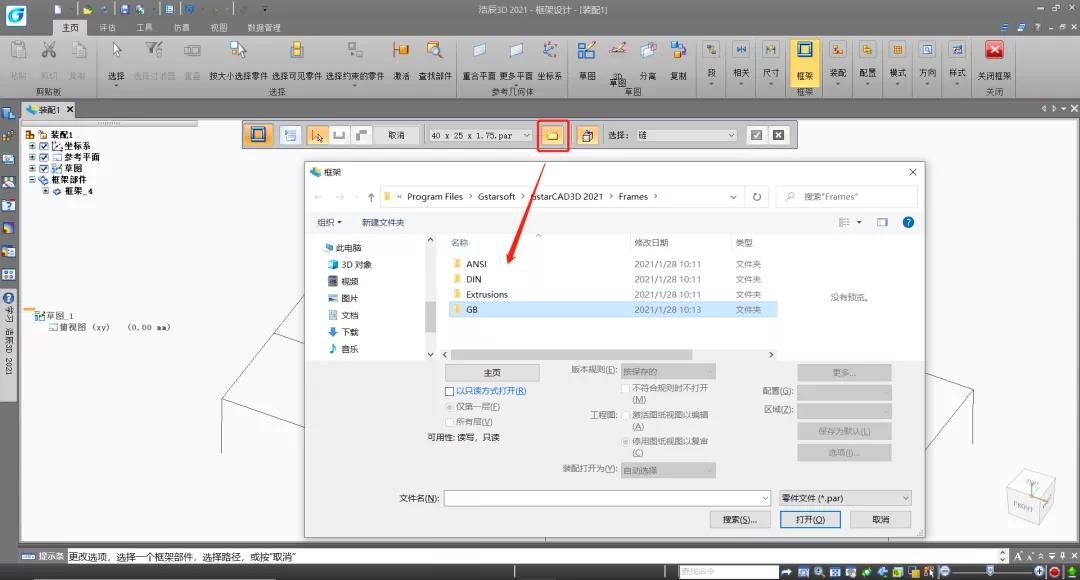Click the 重合平面 ribbon icon
The image size is (1080, 580).
(479, 50)
